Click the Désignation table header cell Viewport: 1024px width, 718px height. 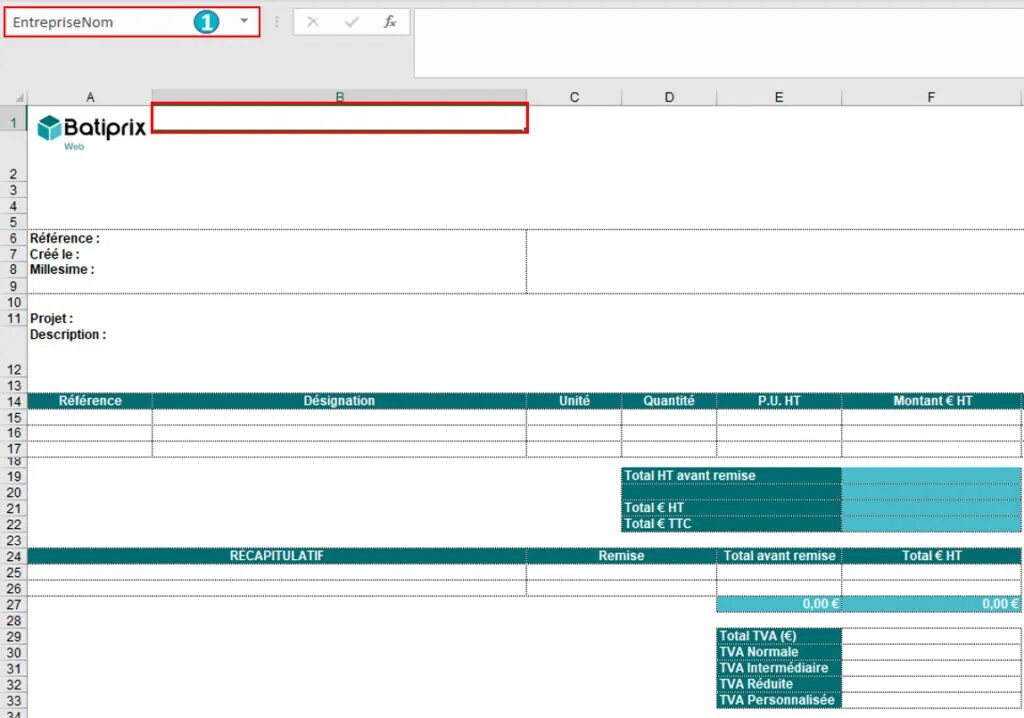pyautogui.click(x=339, y=401)
